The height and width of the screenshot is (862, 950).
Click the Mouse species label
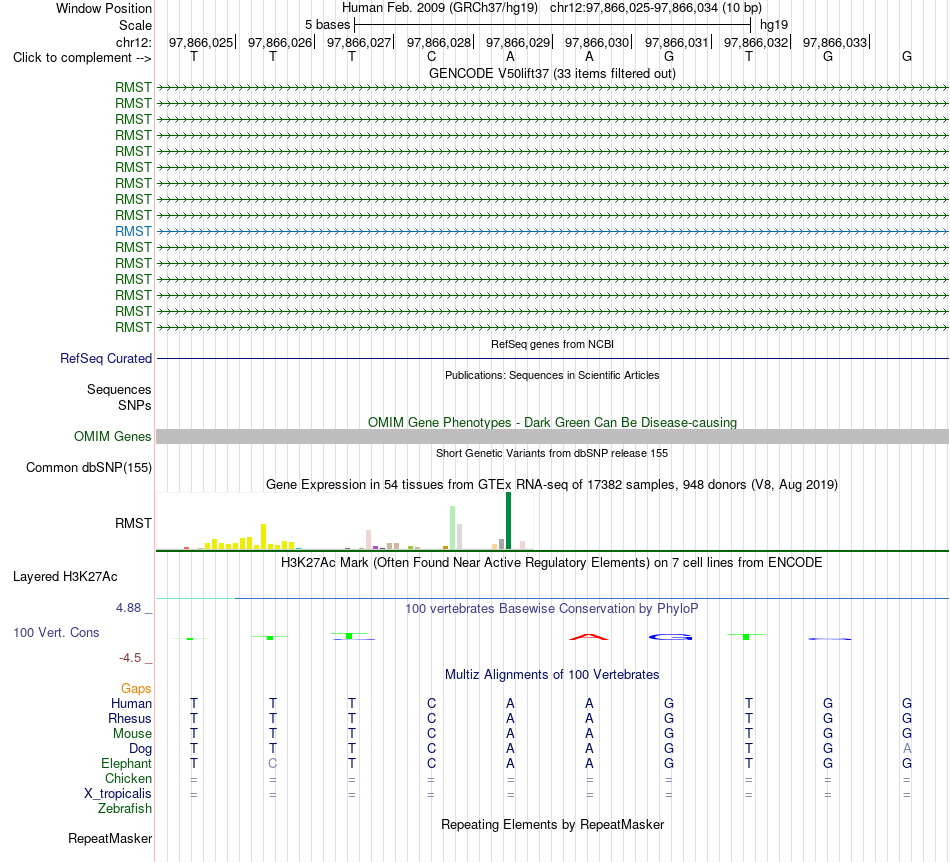132,734
